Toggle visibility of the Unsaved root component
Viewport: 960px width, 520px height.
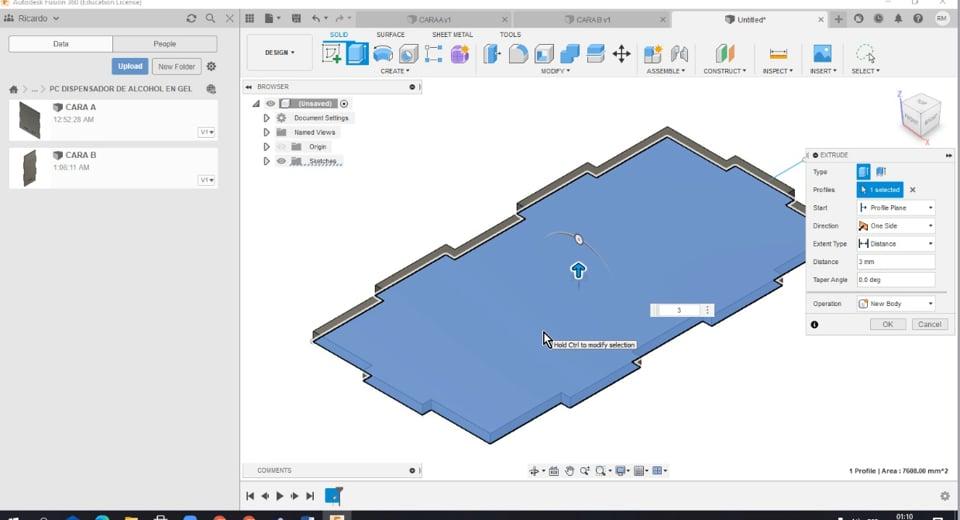tap(270, 104)
